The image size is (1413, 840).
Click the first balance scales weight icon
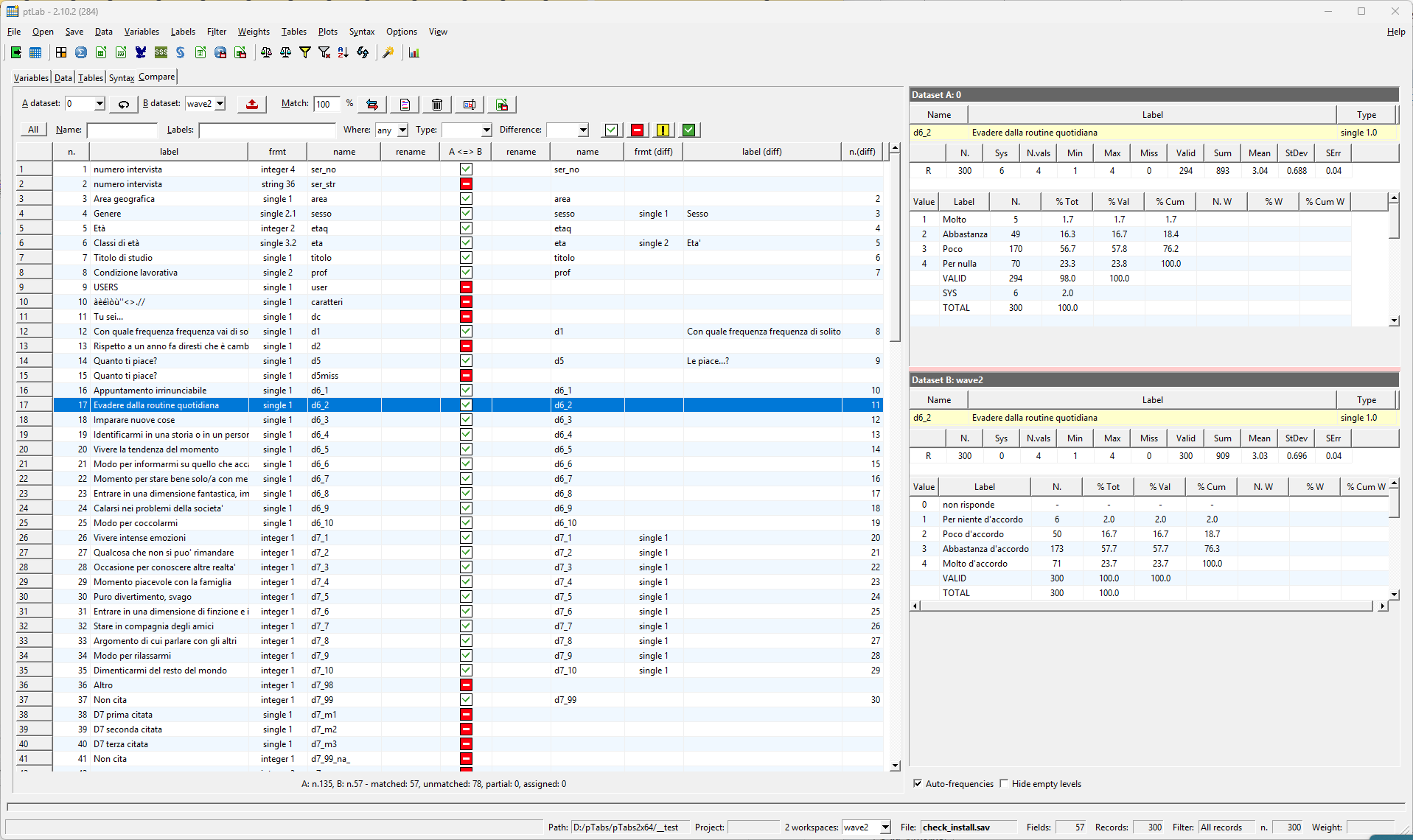(266, 52)
